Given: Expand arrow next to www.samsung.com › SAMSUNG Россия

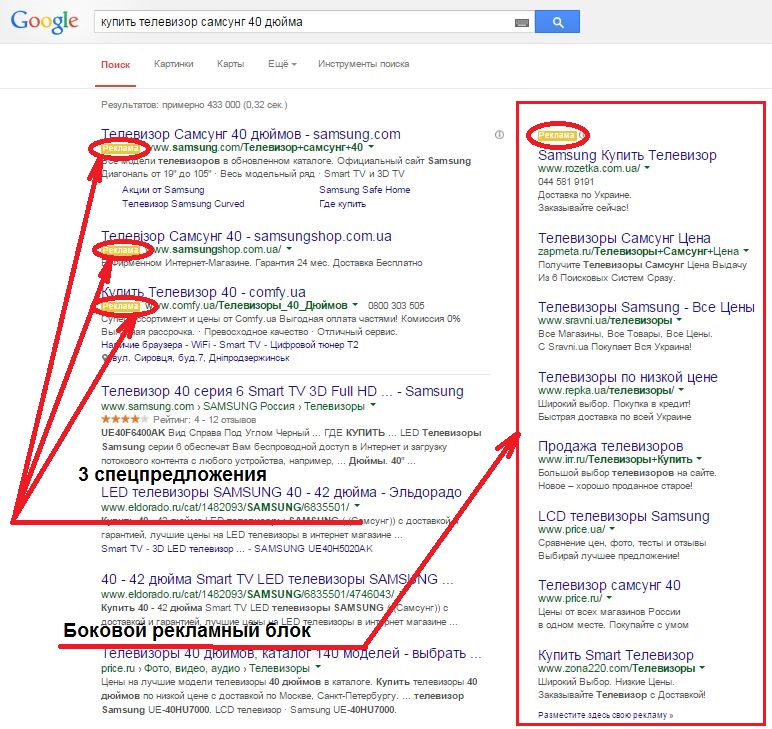Looking at the screenshot, I should click(373, 406).
